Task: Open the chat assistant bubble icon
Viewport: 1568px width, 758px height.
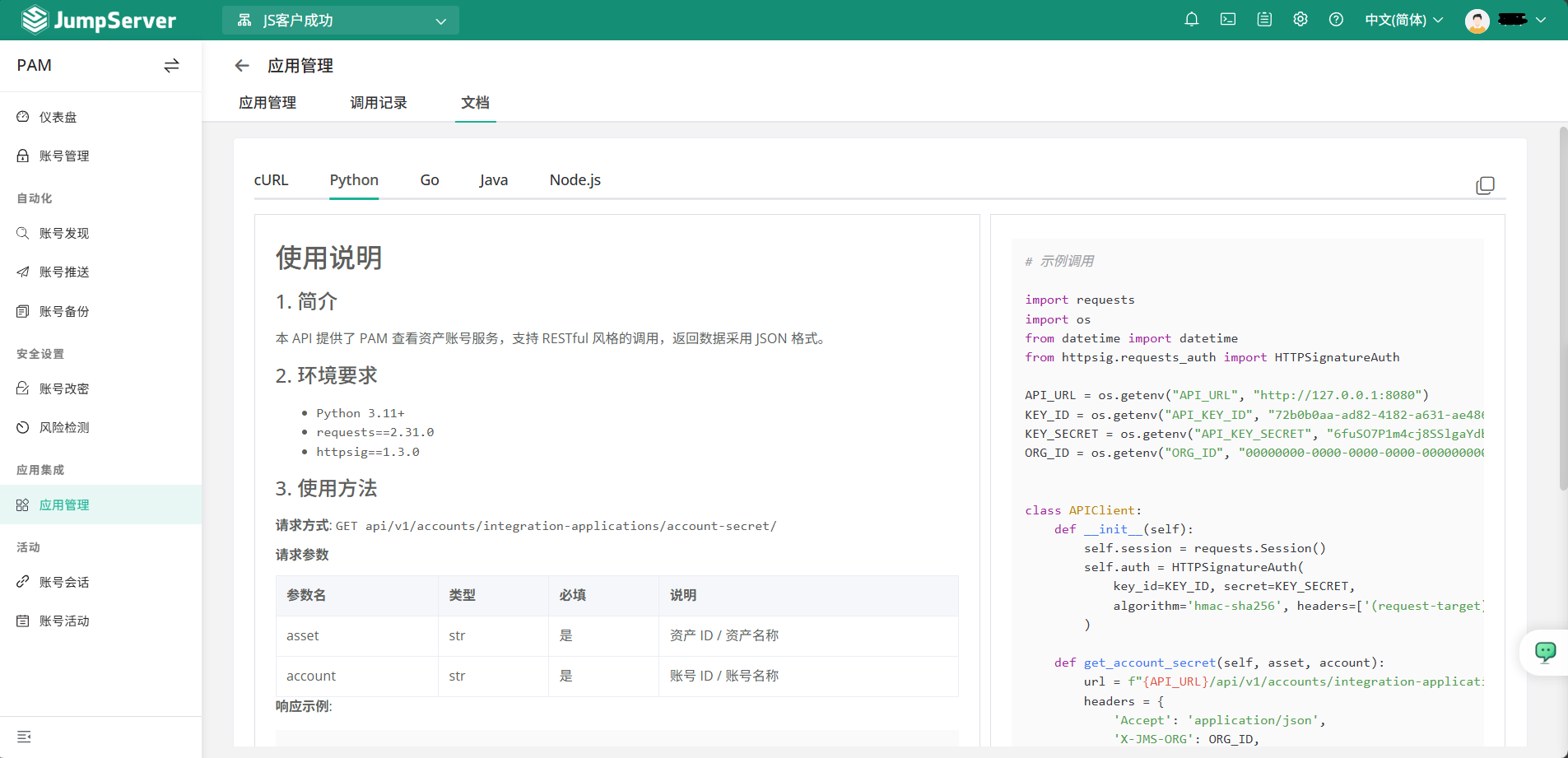Action: point(1545,653)
